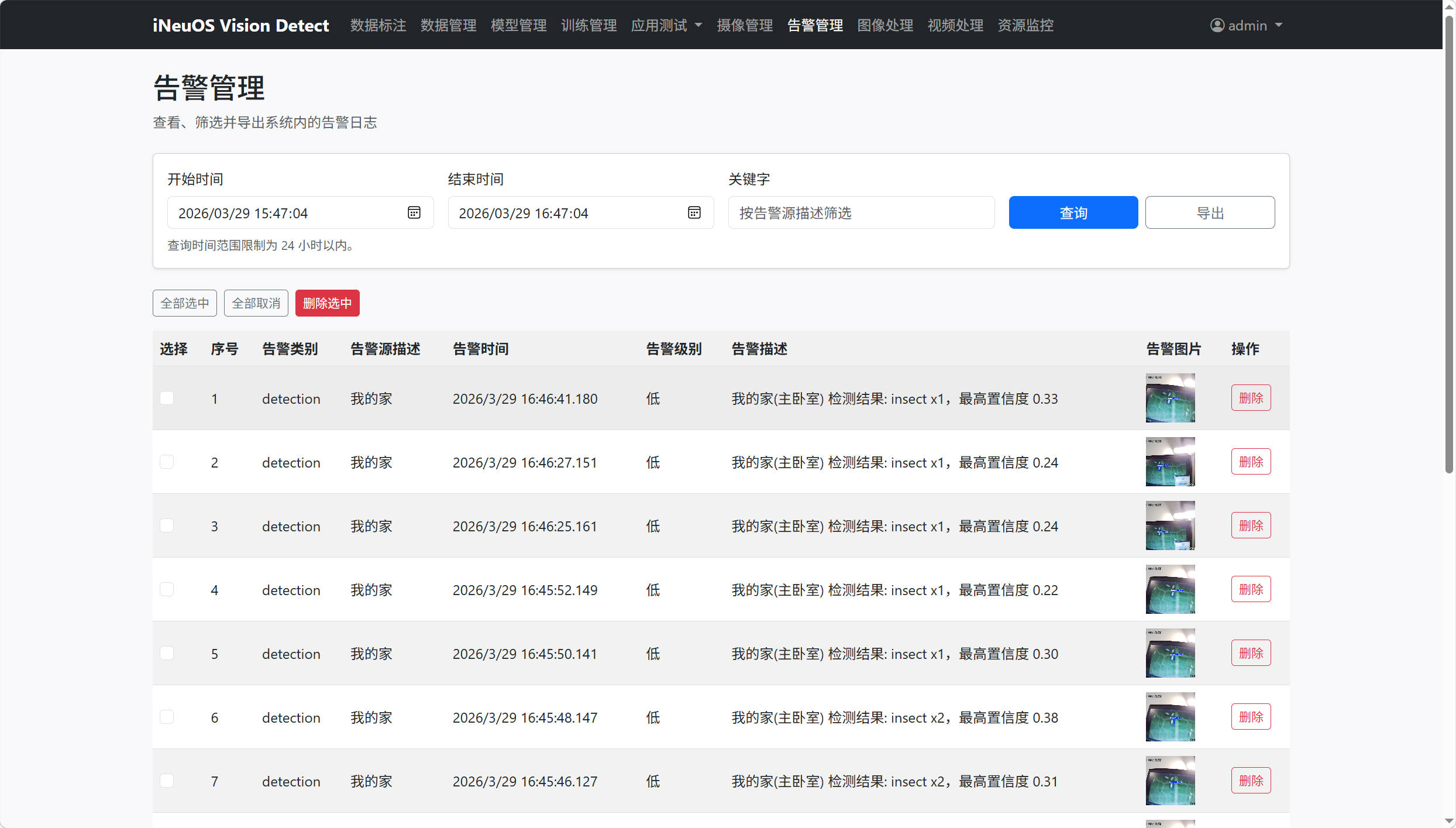The image size is (1456, 828).
Task: Remove alarm row 5 via 删除
Action: pos(1251,653)
